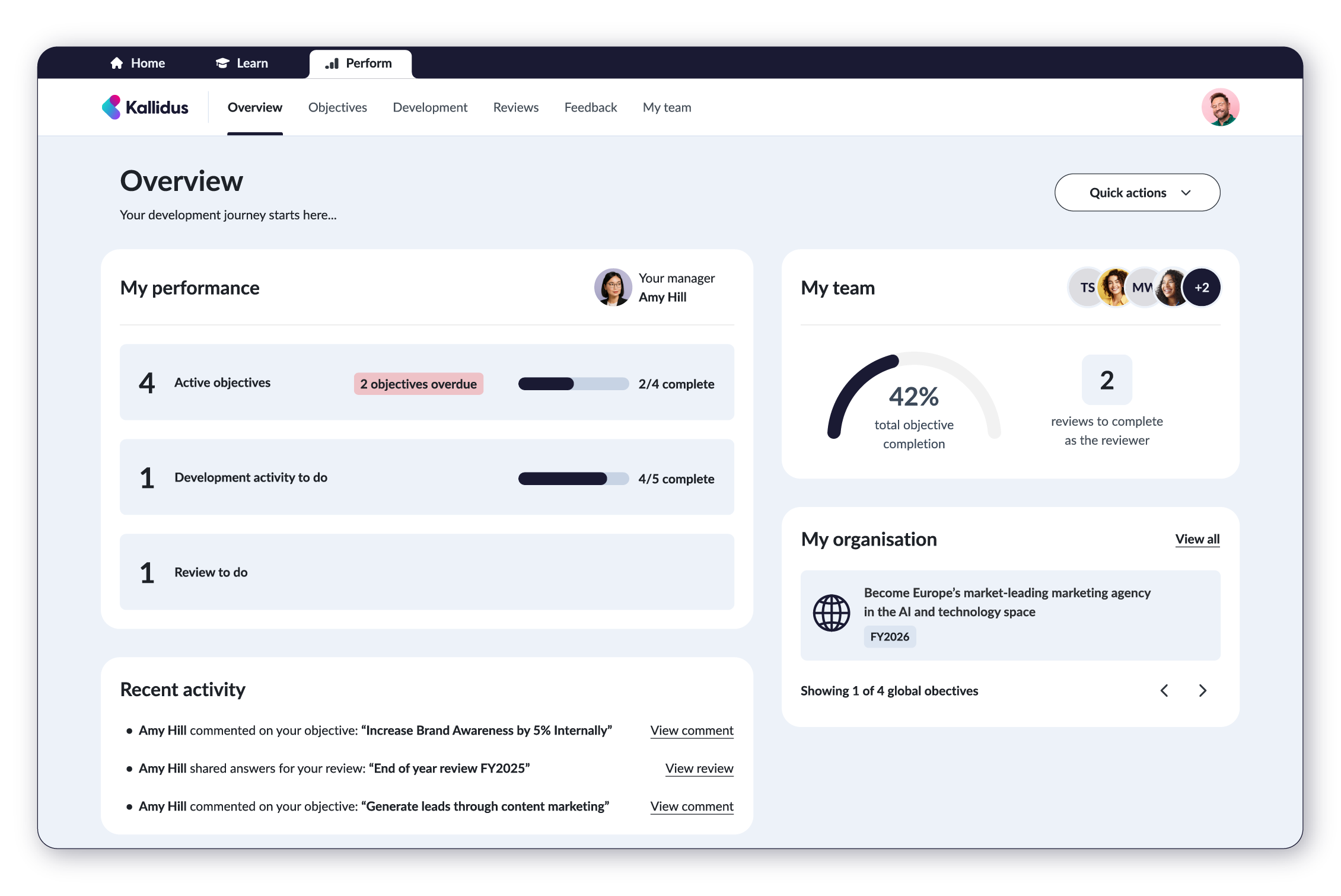Screen dimensions: 1341x896
Task: Click the 4/5 complete development progress bar
Action: tap(574, 479)
